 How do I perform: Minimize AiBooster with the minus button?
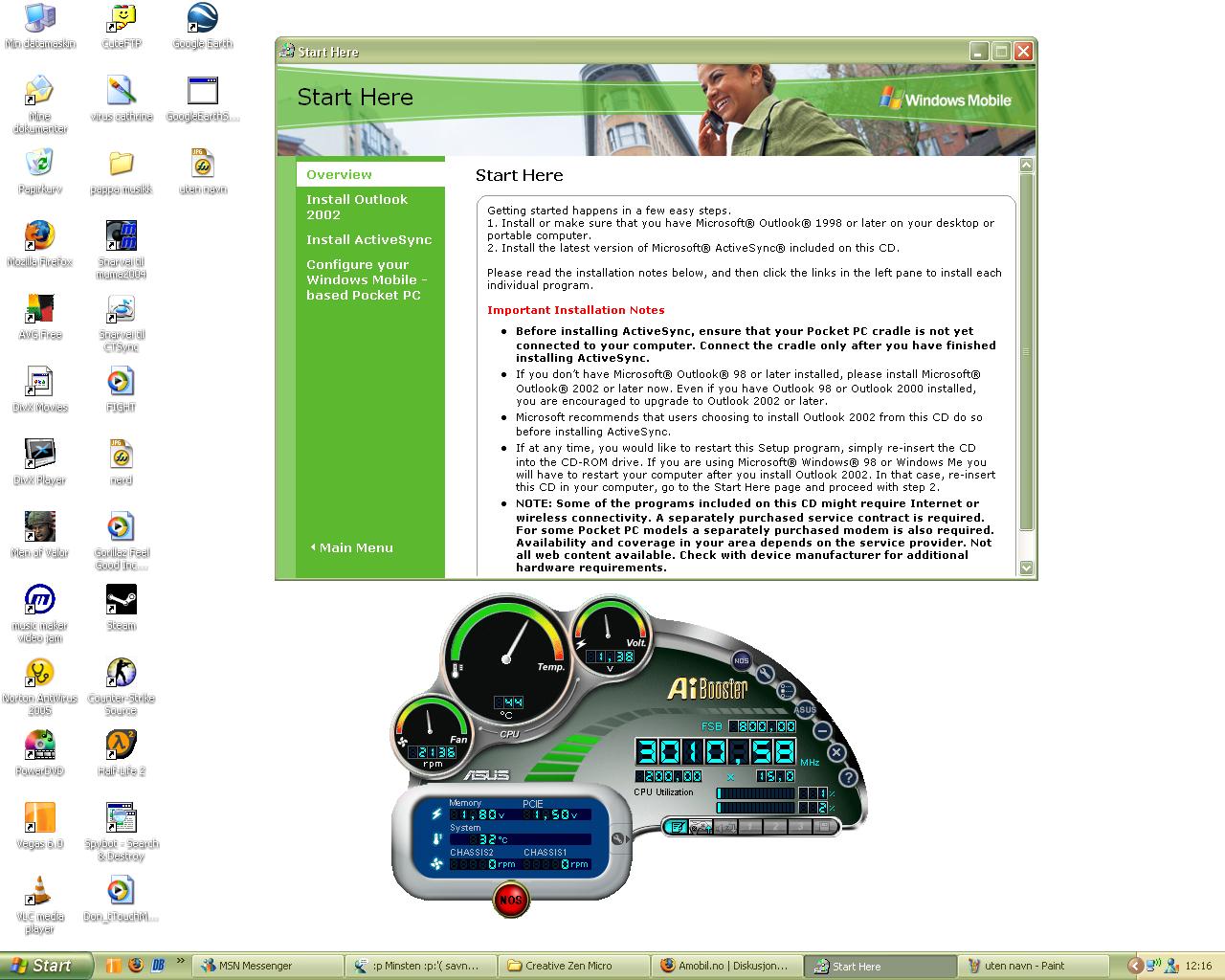tap(822, 730)
